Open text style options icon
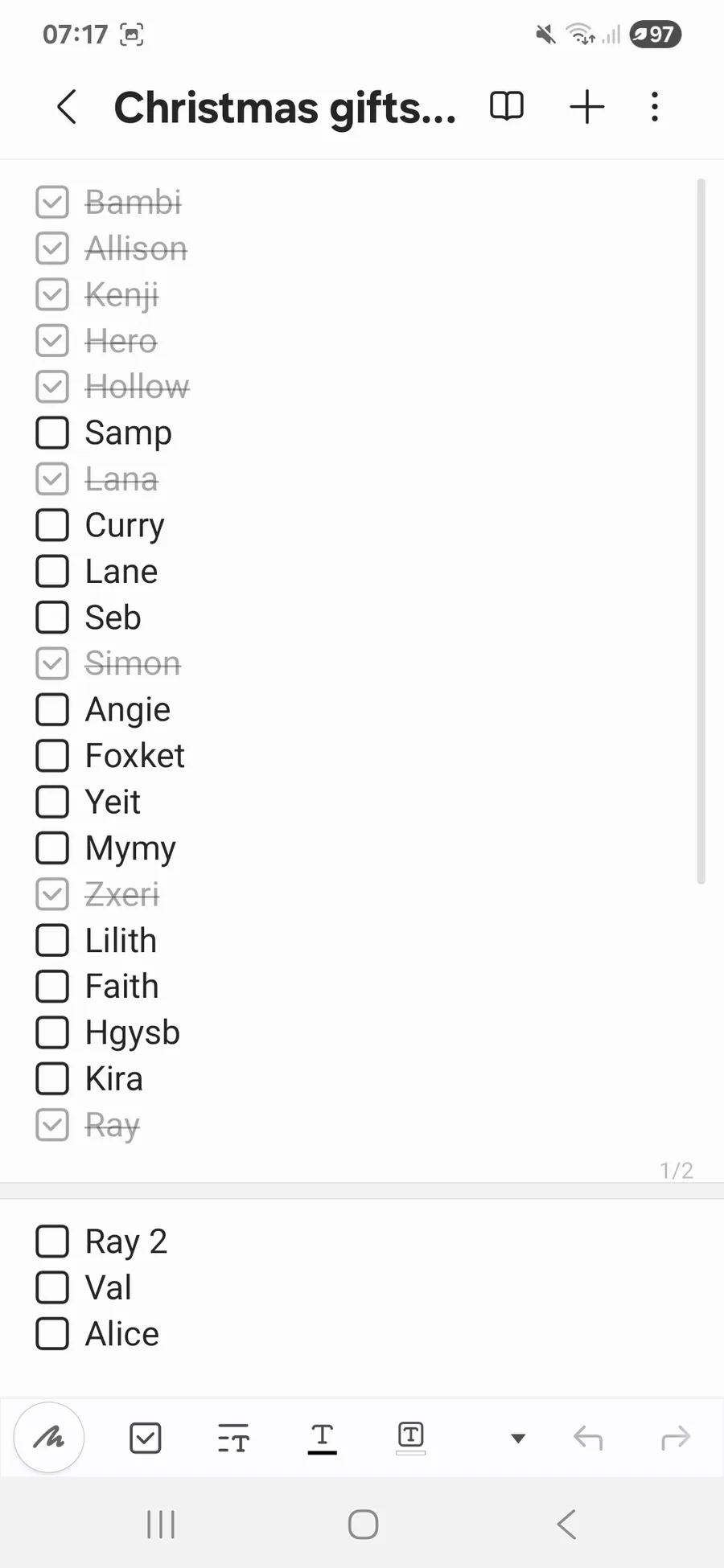724x1568 pixels. click(x=233, y=1438)
